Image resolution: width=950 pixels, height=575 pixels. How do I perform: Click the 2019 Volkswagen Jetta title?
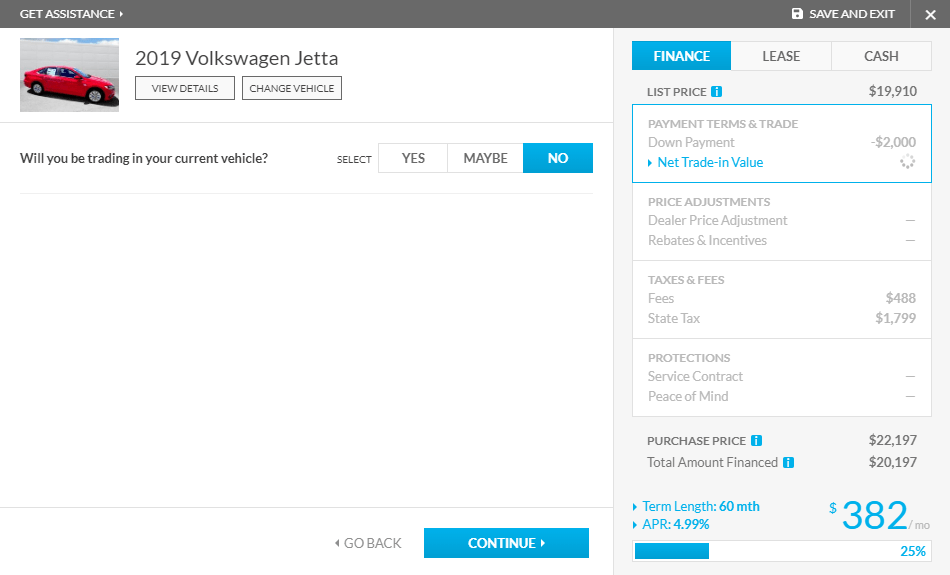(236, 58)
